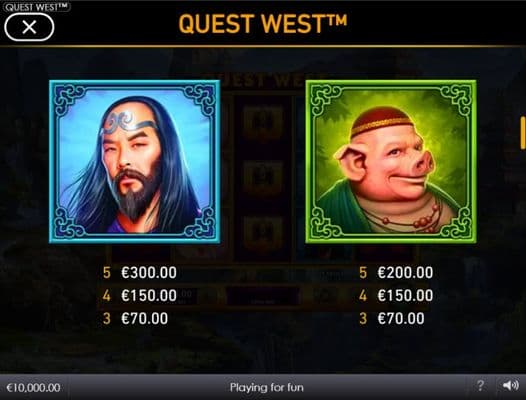Screen dimensions: 526x400
Task: Select the long-haired warrior symbol image
Action: coord(135,161)
